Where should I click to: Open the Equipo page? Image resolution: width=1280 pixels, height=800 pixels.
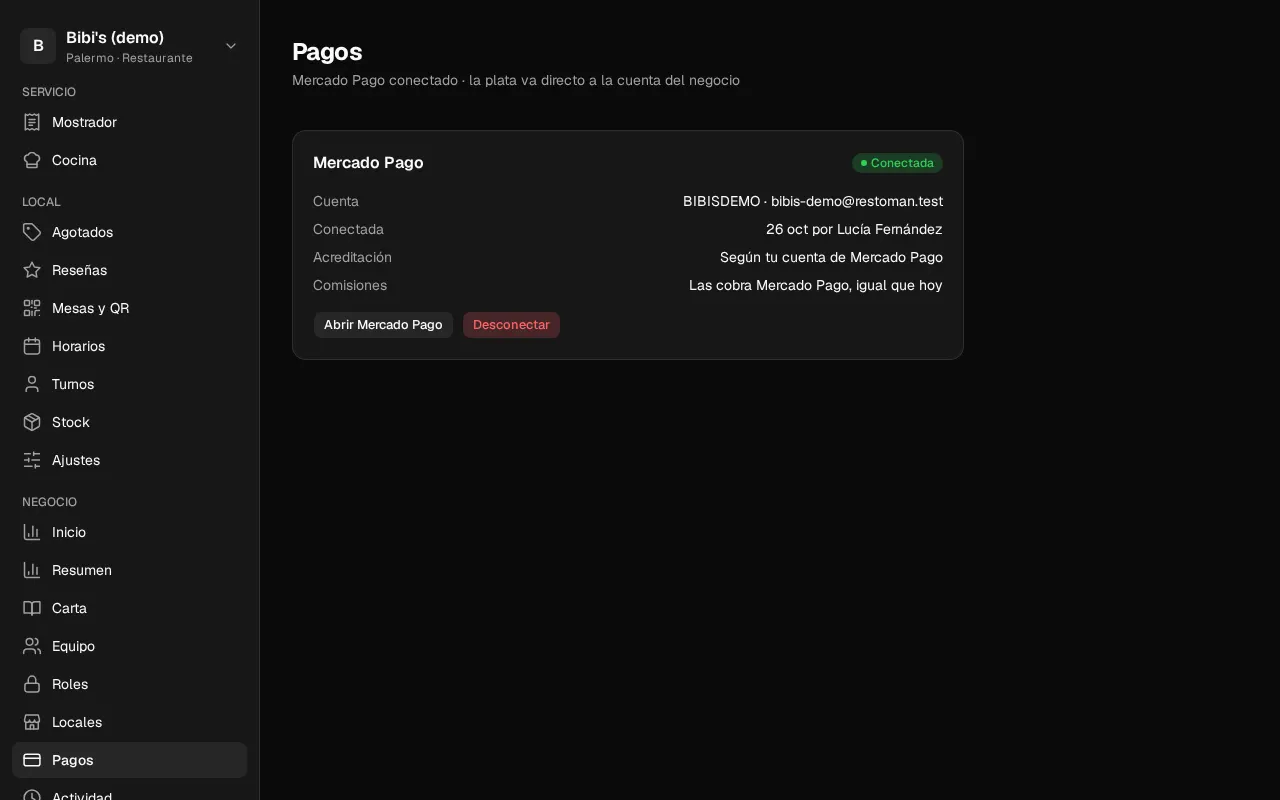coord(130,646)
